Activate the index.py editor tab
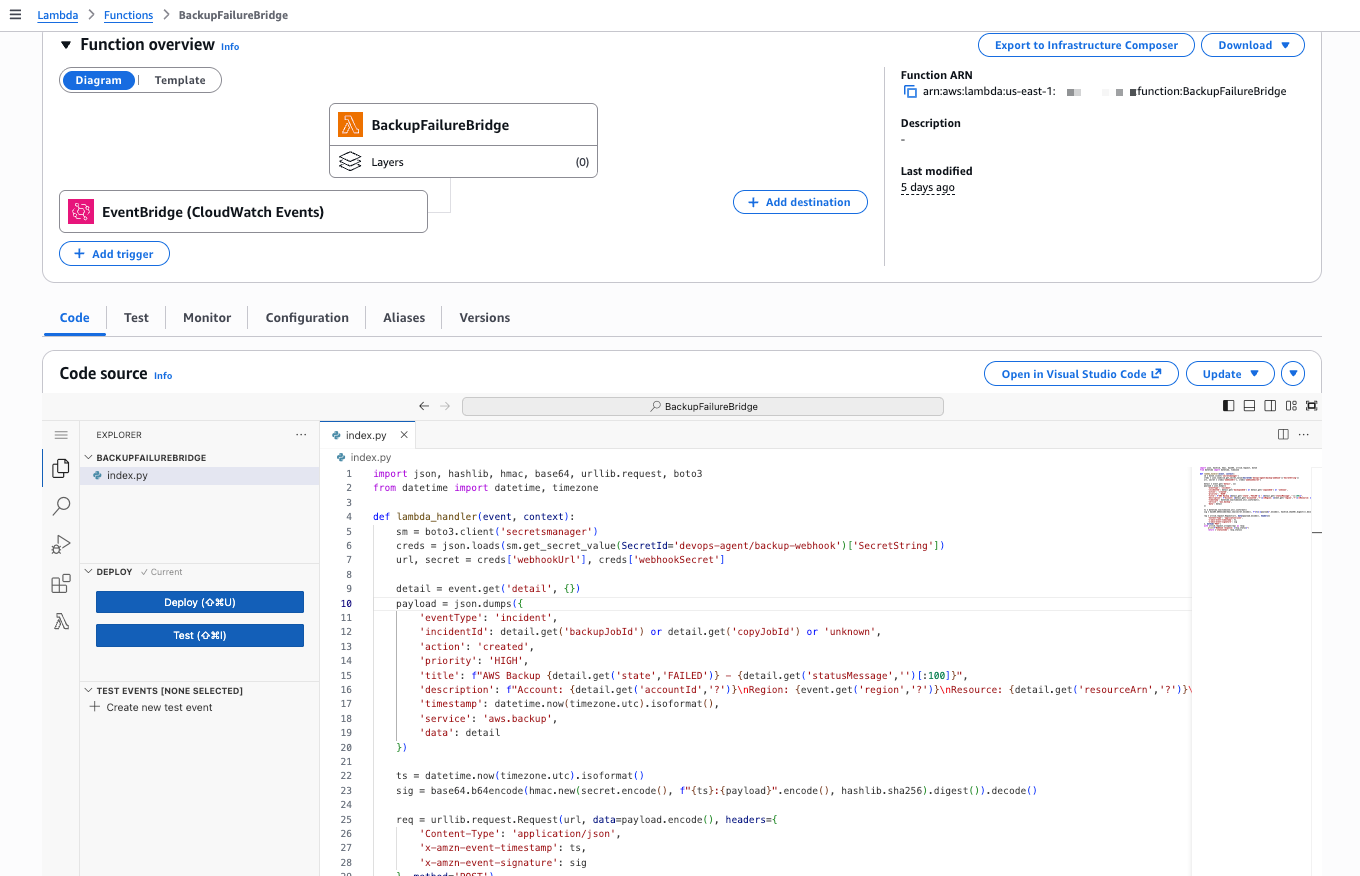The width and height of the screenshot is (1360, 876). [x=366, y=435]
